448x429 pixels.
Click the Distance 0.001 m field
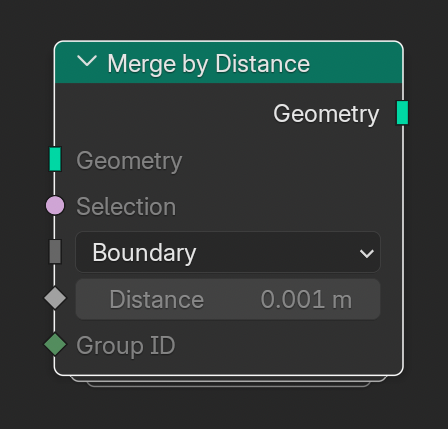[228, 299]
